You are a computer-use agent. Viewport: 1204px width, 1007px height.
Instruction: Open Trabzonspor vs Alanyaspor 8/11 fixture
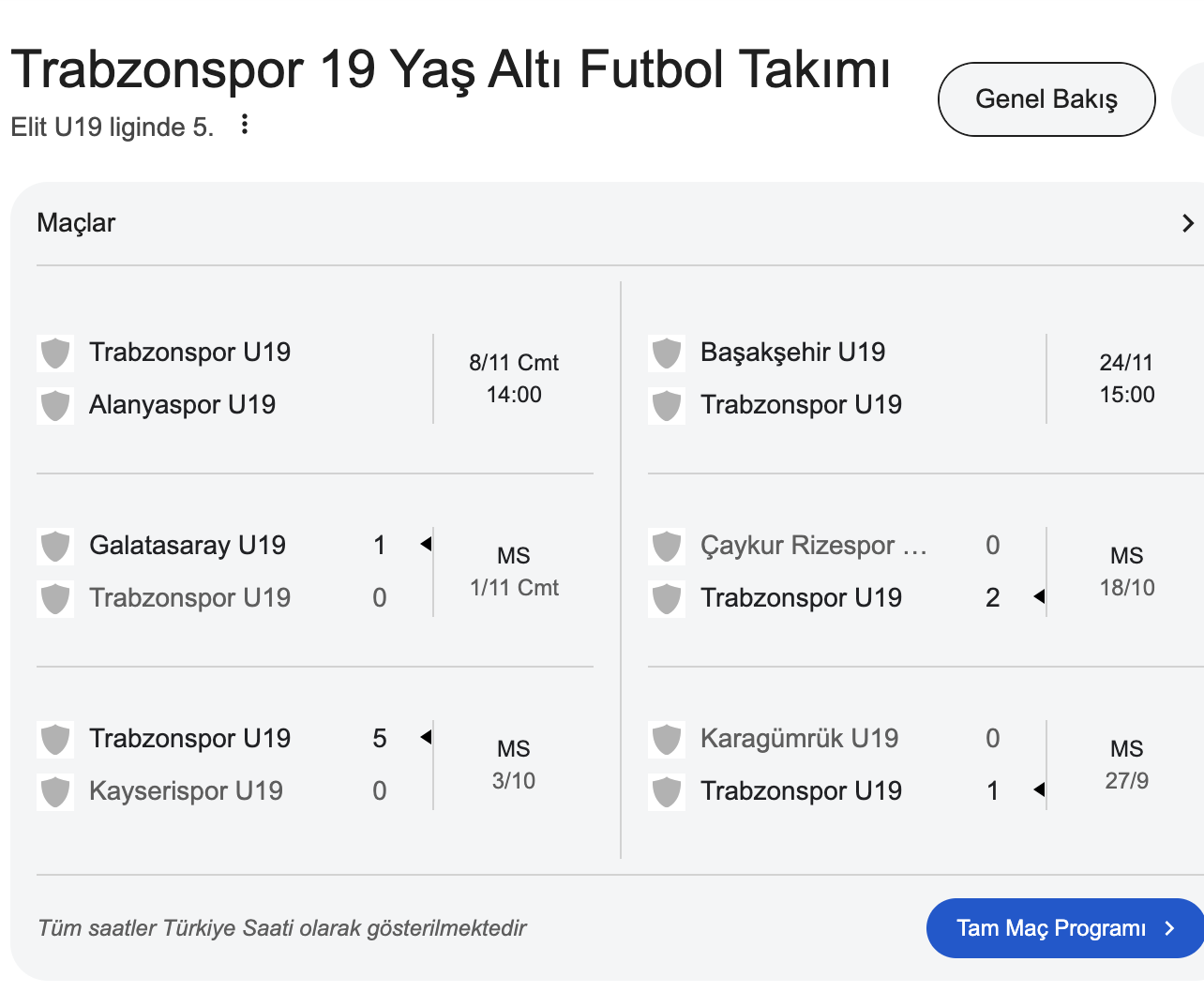(314, 379)
